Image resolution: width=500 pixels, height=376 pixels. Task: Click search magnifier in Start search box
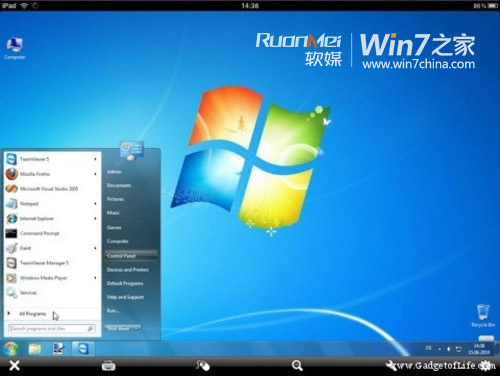(x=90, y=329)
